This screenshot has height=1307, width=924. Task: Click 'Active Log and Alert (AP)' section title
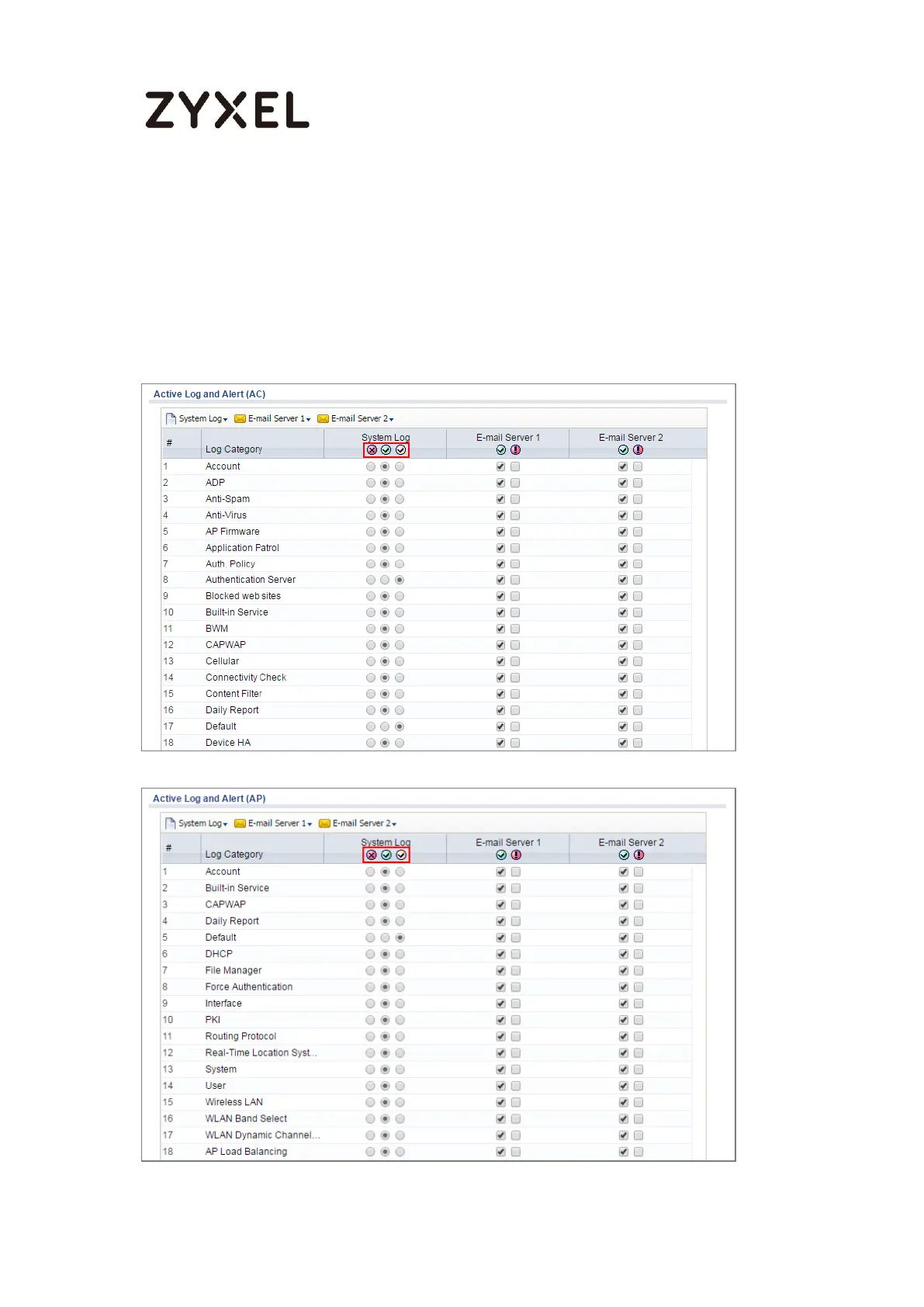click(x=209, y=799)
